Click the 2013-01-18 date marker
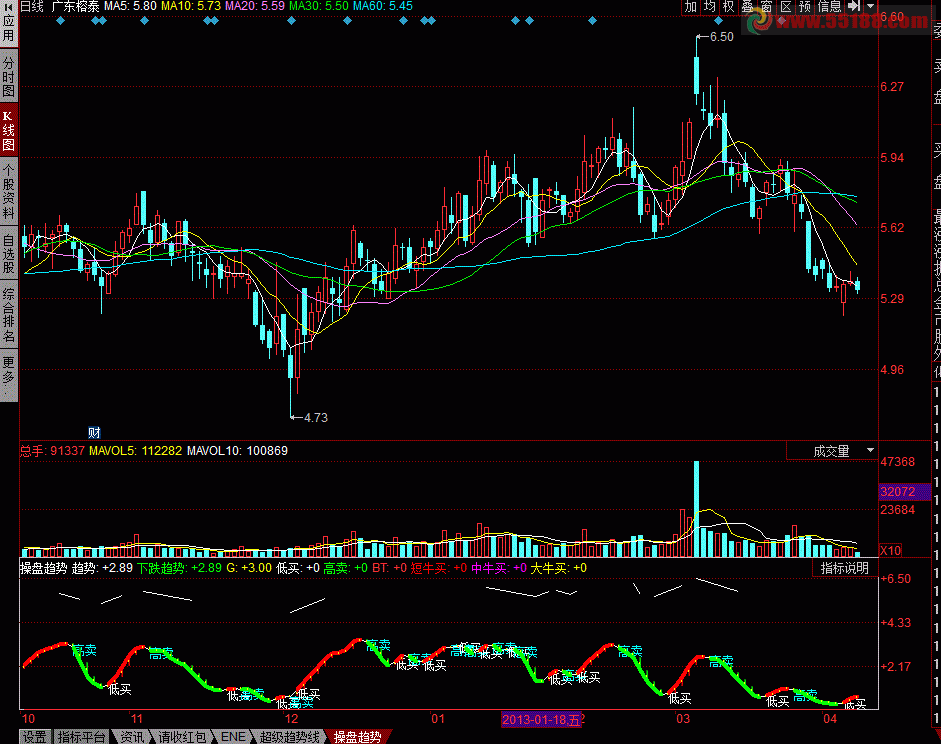The width and height of the screenshot is (941, 744). [541, 719]
